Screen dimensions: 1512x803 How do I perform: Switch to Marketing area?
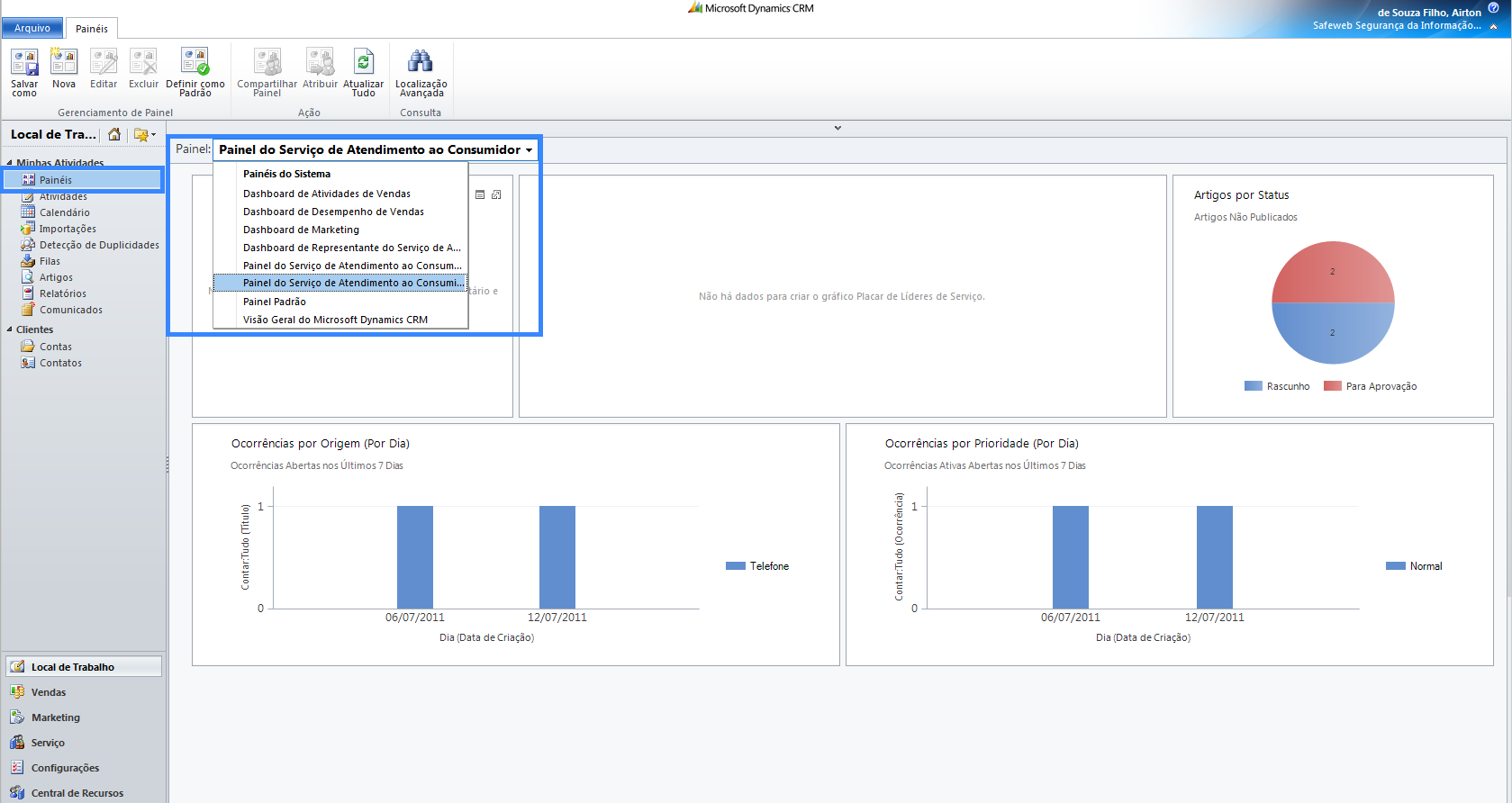(x=84, y=717)
